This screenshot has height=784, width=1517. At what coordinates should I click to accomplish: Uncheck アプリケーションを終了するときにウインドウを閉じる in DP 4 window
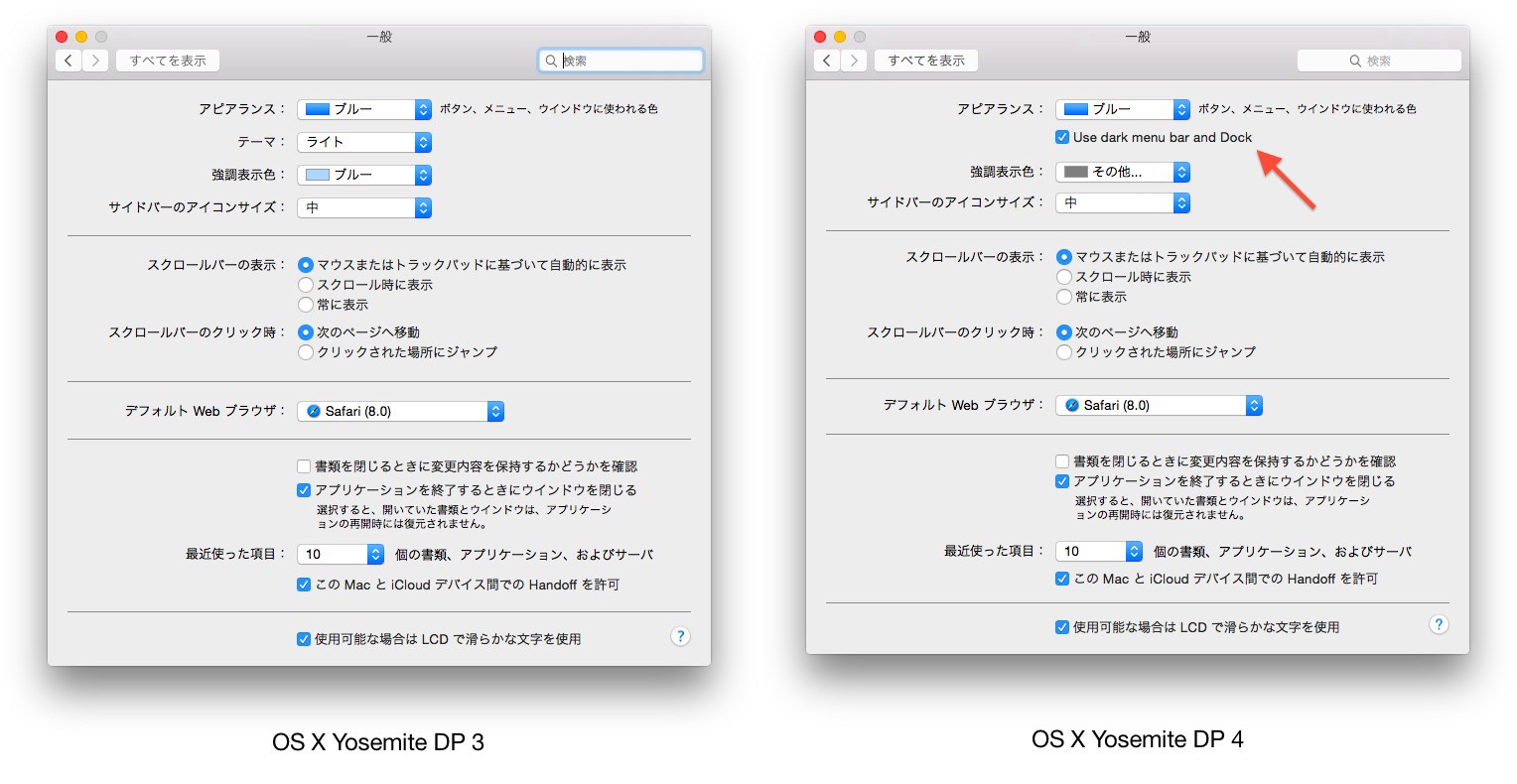(x=1062, y=481)
